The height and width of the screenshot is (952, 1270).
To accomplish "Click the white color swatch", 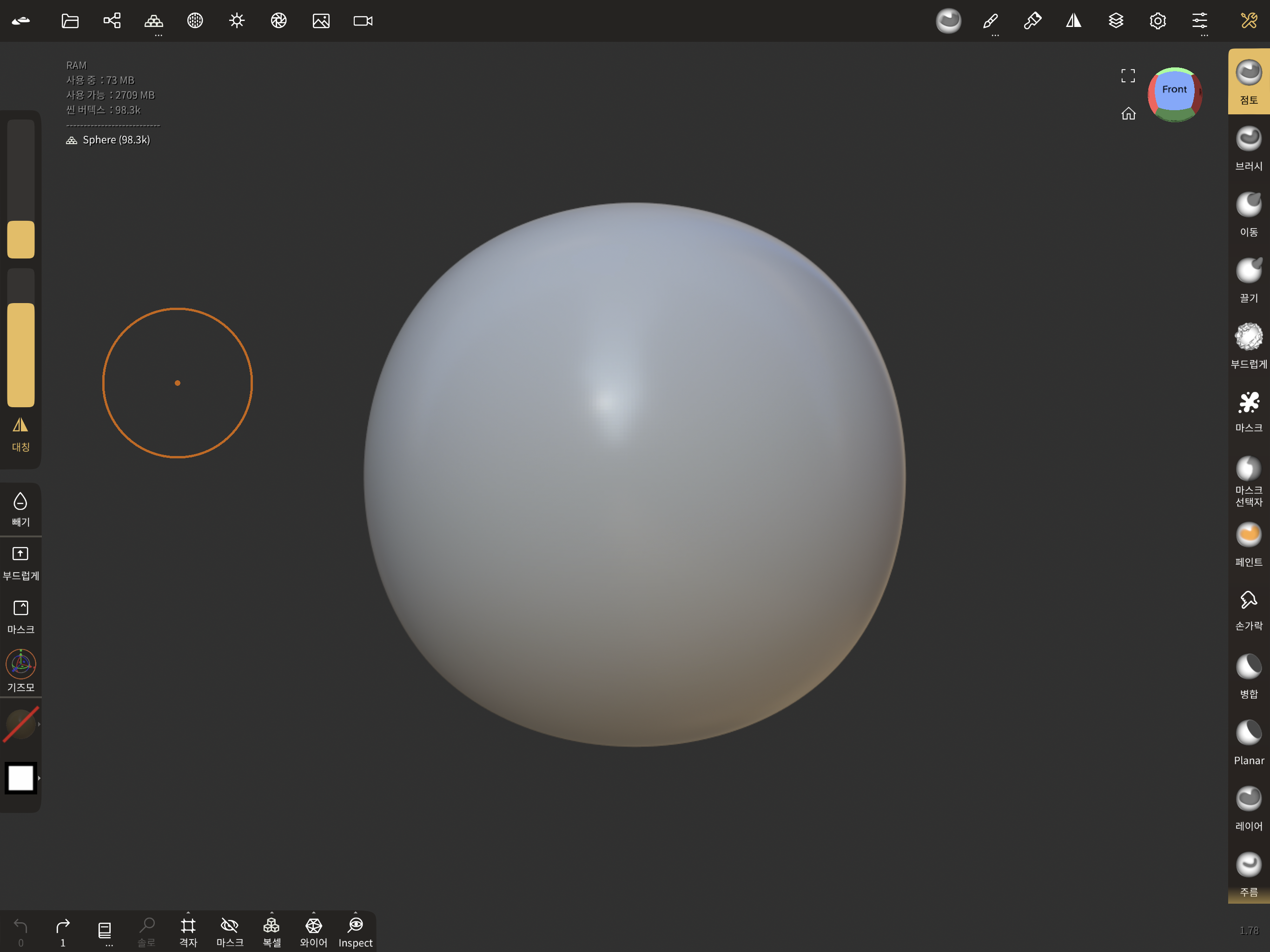I will coord(20,778).
